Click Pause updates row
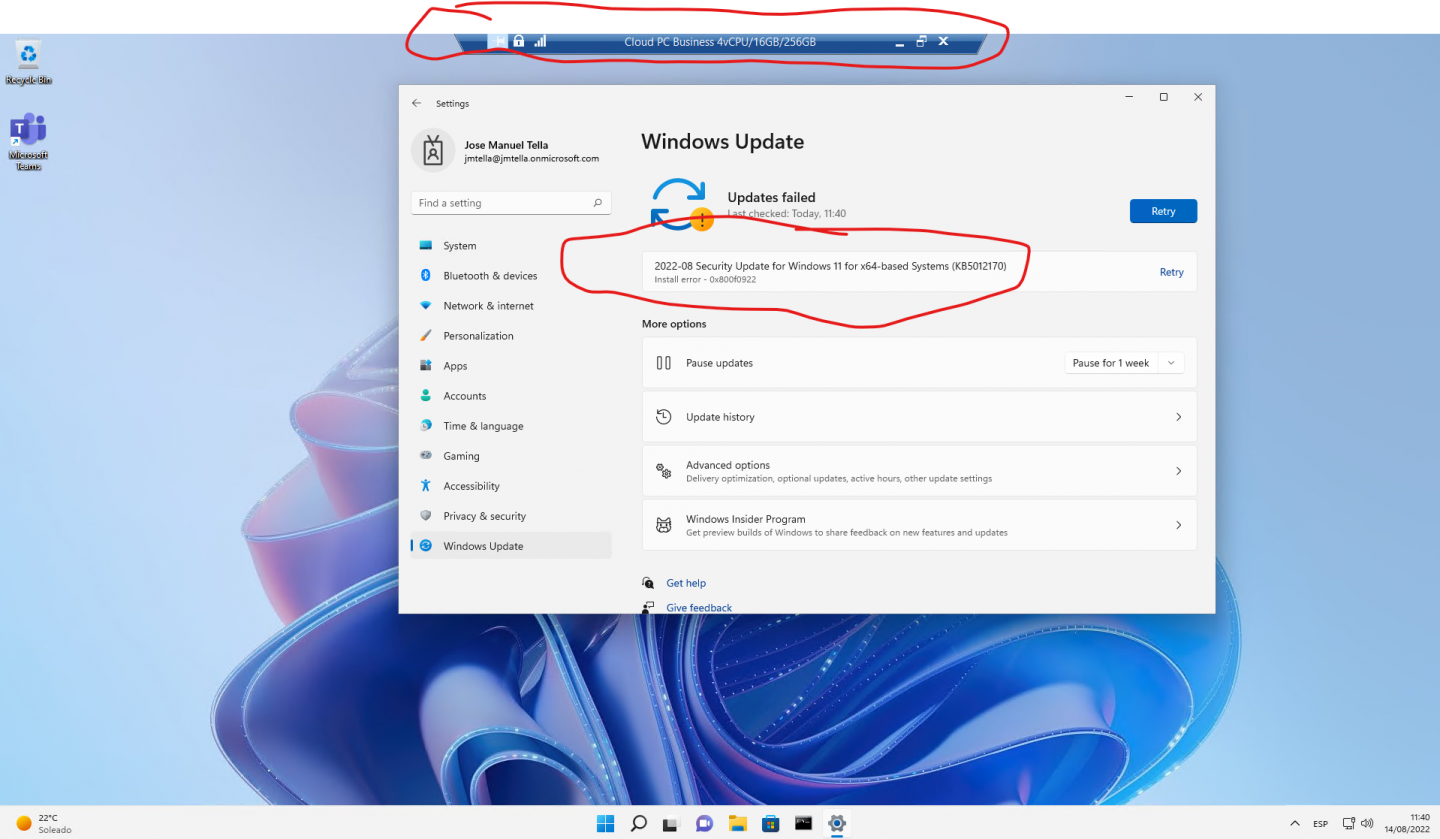Screen dimensions: 1440x839 919,363
